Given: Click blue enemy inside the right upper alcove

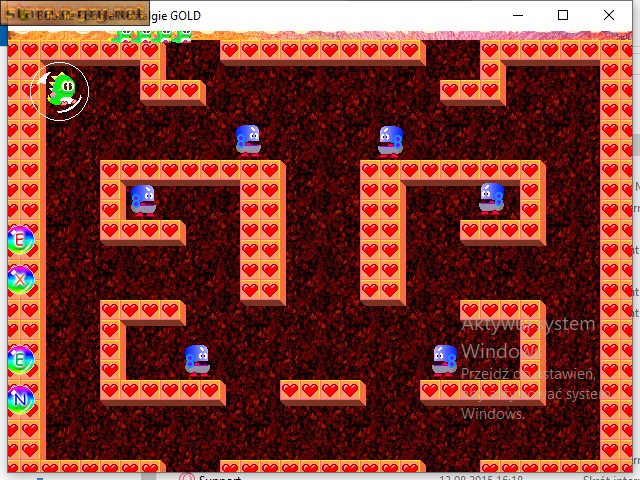Looking at the screenshot, I should click(491, 199).
